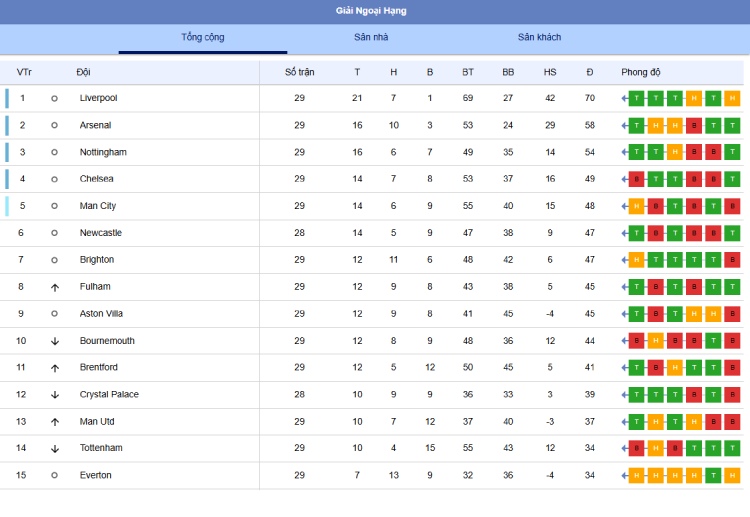Click the circle icon next to Liverpool

[55, 99]
